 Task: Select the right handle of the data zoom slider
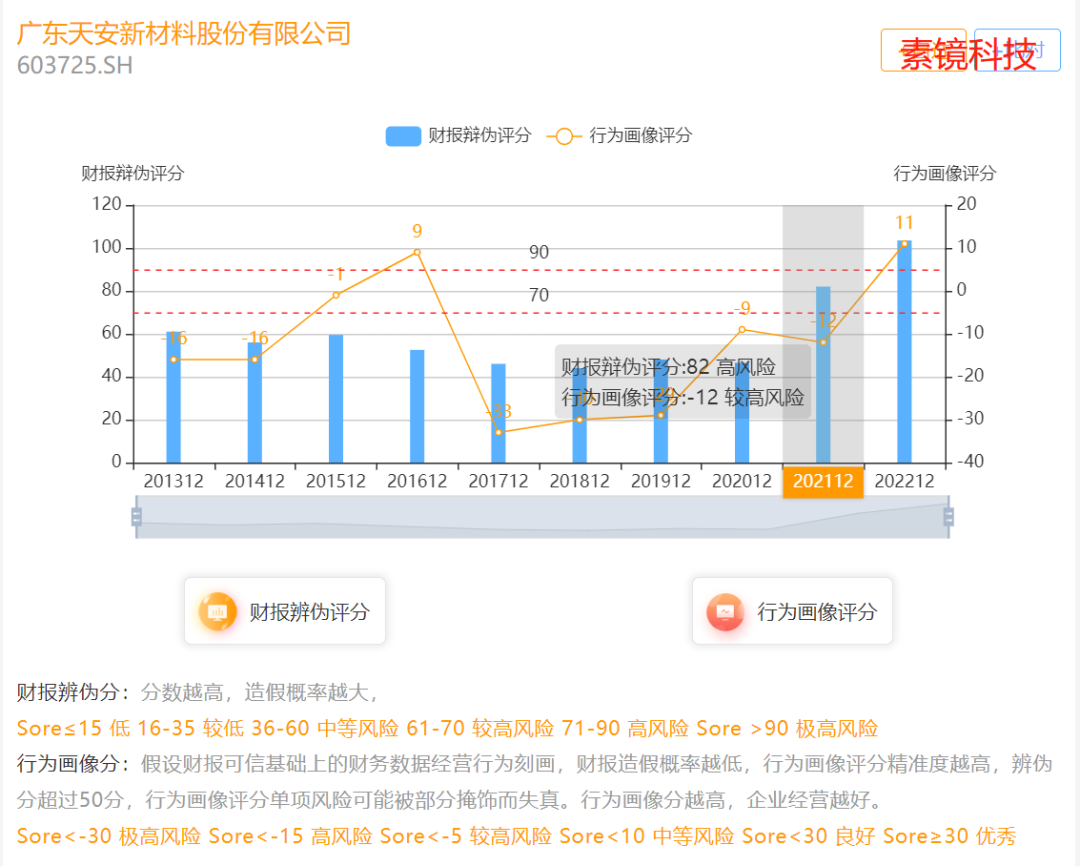click(x=948, y=517)
